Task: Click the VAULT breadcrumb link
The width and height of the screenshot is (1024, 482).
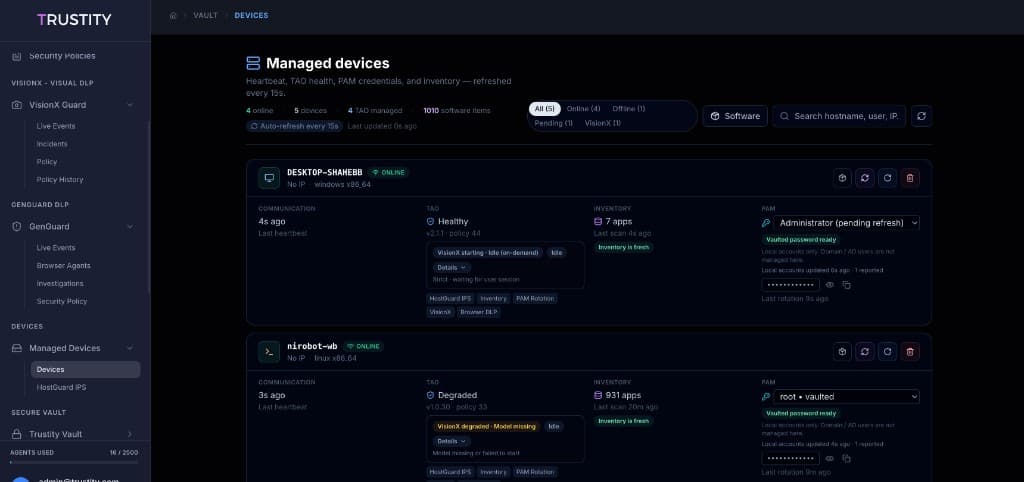Action: pos(206,15)
